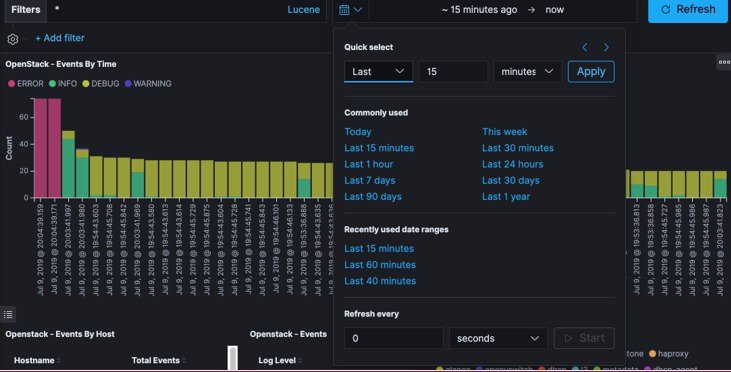Sort by the Total Events column arrow
This screenshot has width=731, height=372.
(x=184, y=360)
